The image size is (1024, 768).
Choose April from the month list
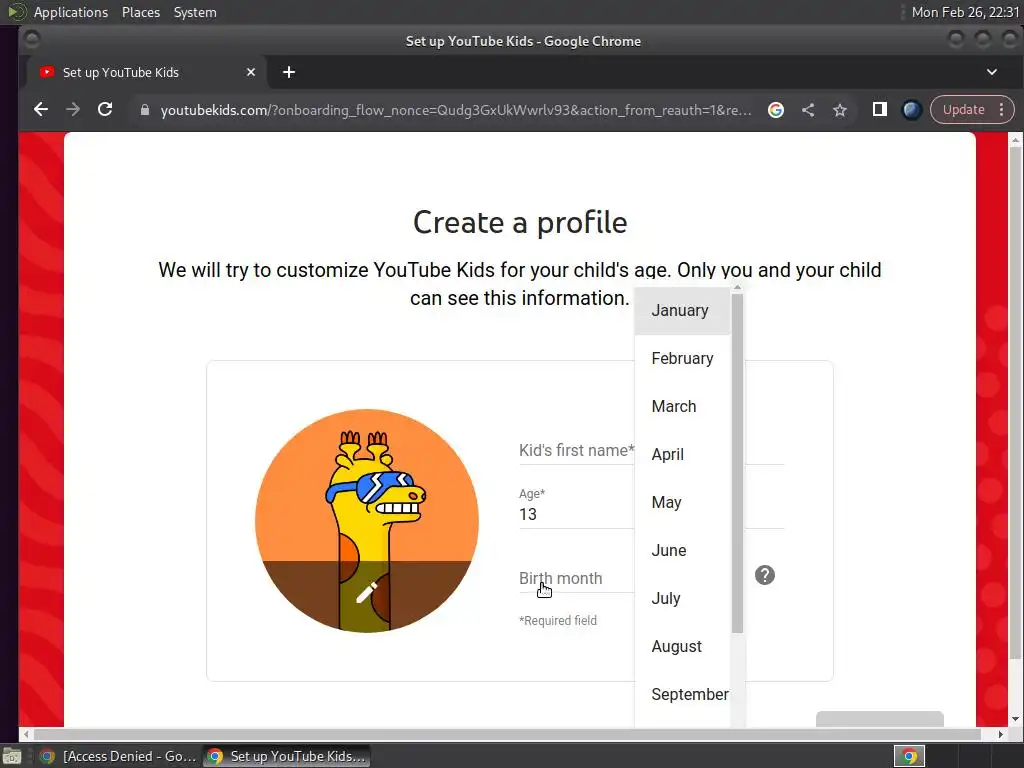click(x=682, y=455)
